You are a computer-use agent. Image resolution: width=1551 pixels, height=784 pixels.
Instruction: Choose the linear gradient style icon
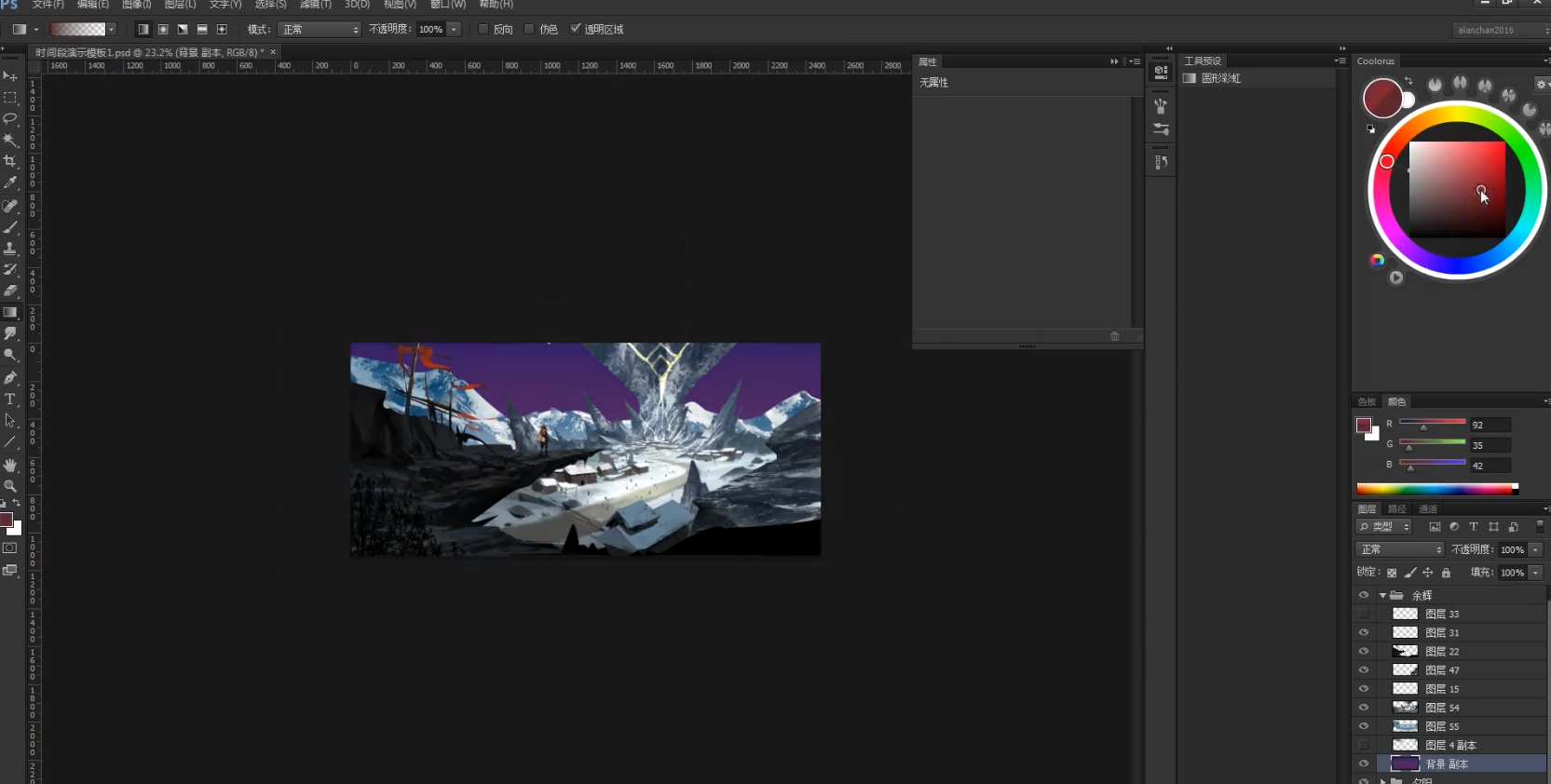143,30
